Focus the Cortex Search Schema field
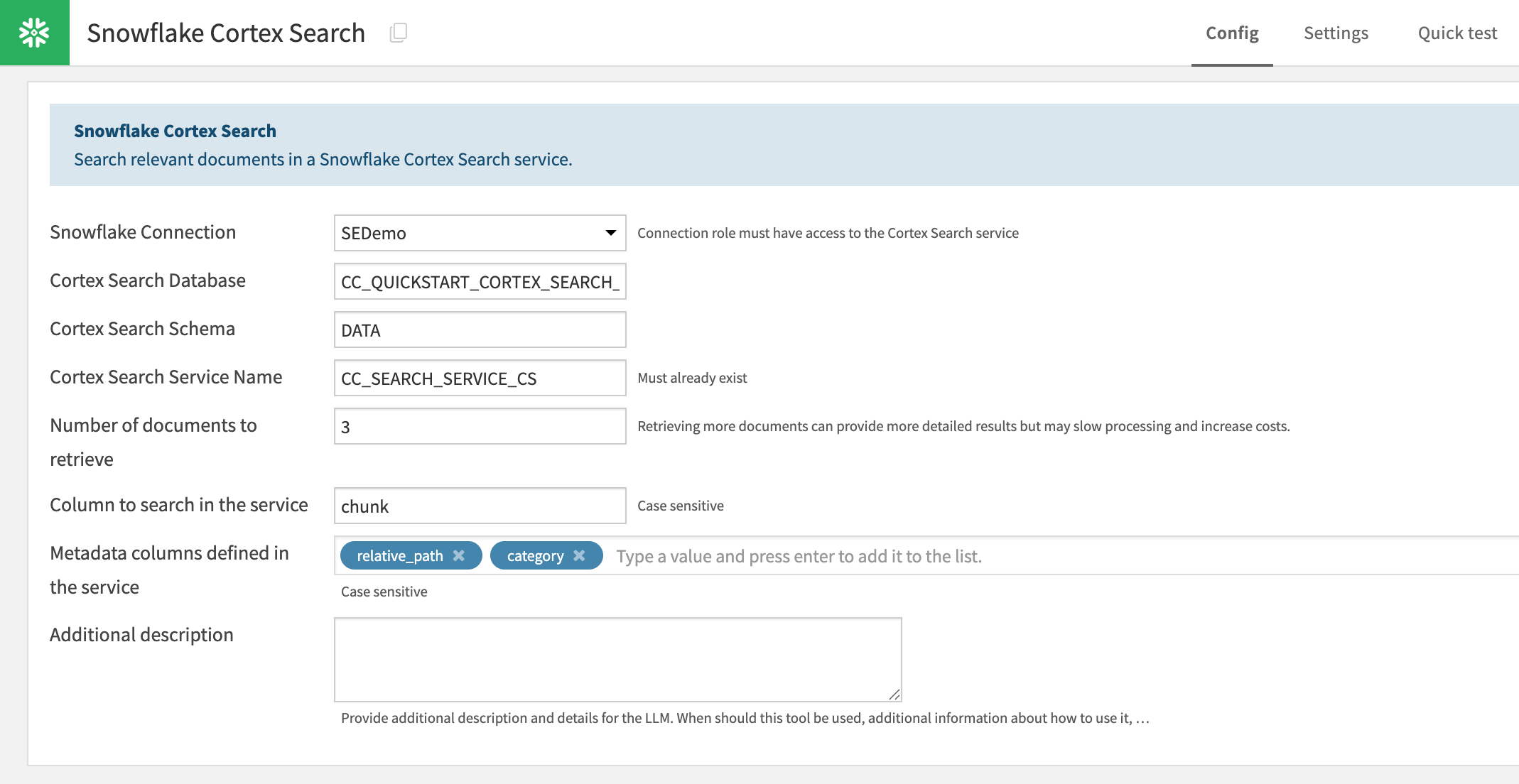 pyautogui.click(x=480, y=330)
